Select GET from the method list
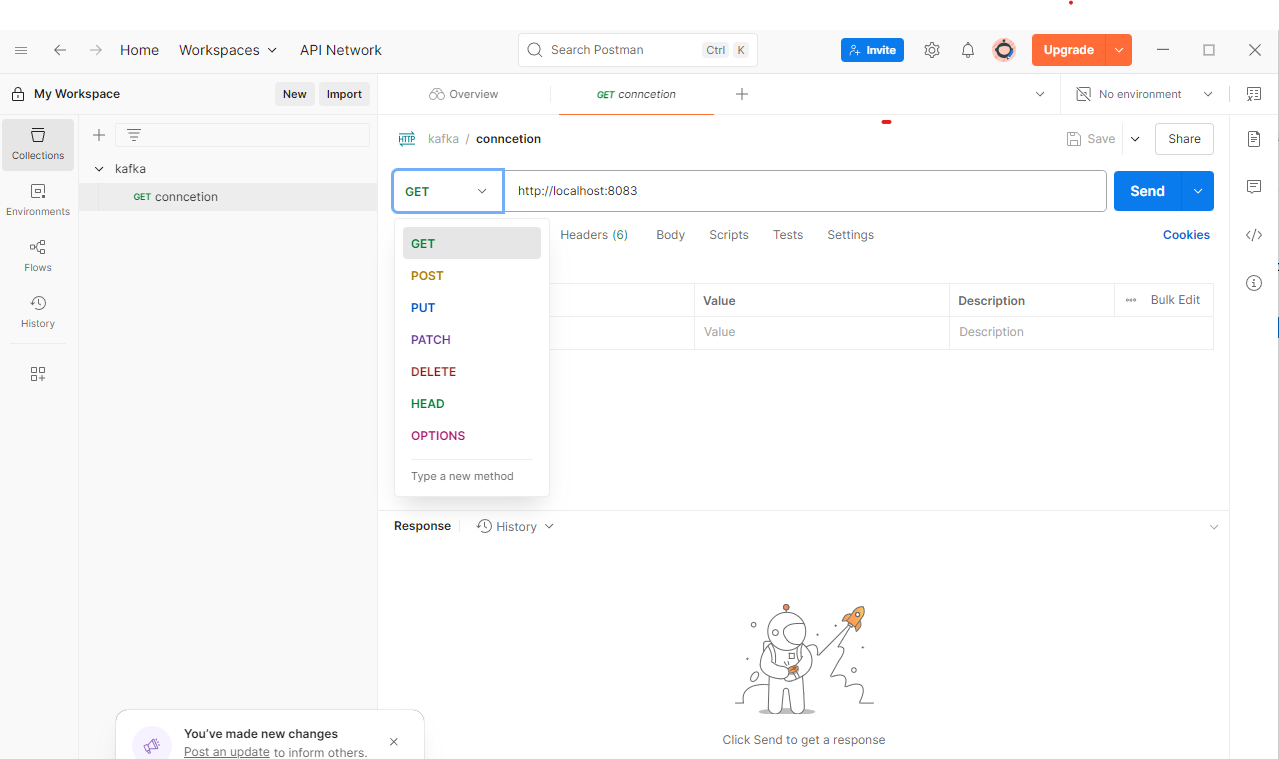The height and width of the screenshot is (759, 1279). tap(472, 243)
